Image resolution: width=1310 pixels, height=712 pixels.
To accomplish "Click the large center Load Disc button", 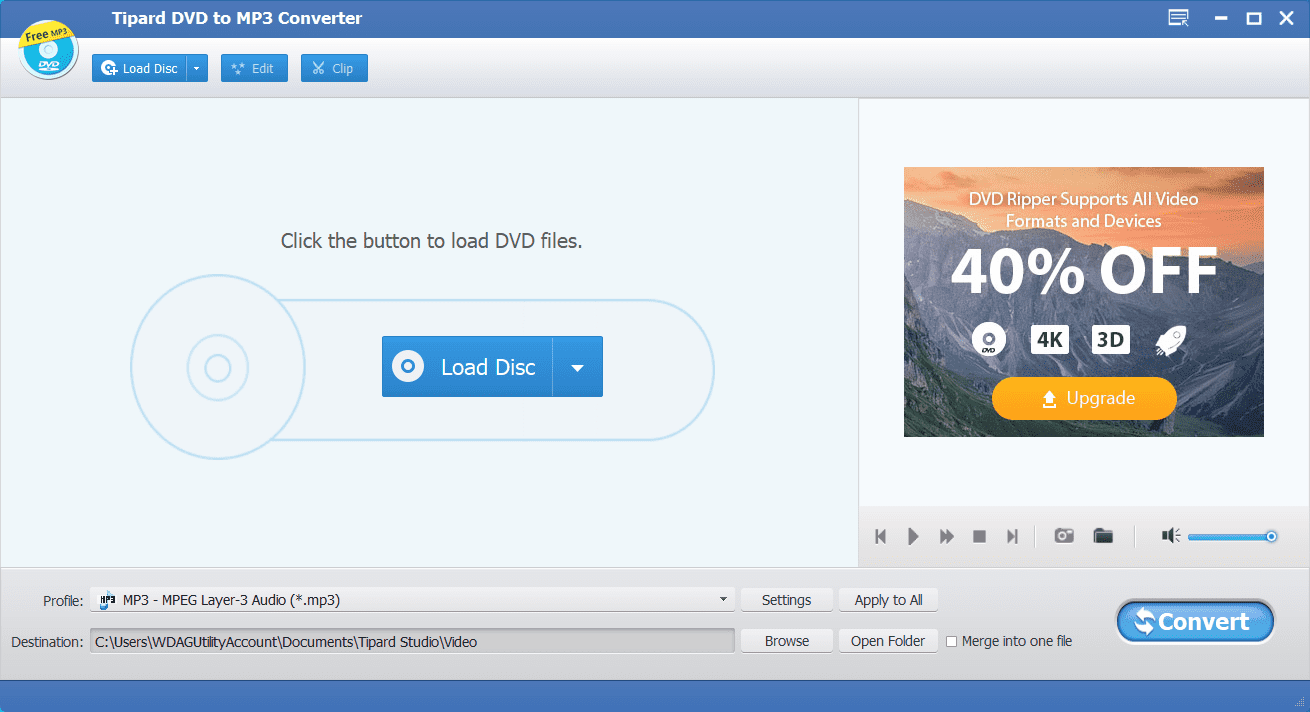I will tap(467, 367).
